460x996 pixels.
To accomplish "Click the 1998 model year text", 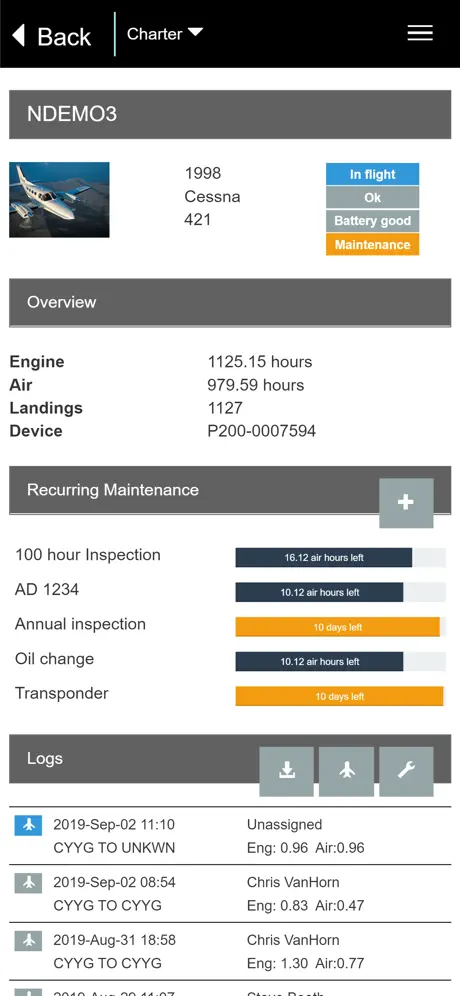I will tap(203, 173).
